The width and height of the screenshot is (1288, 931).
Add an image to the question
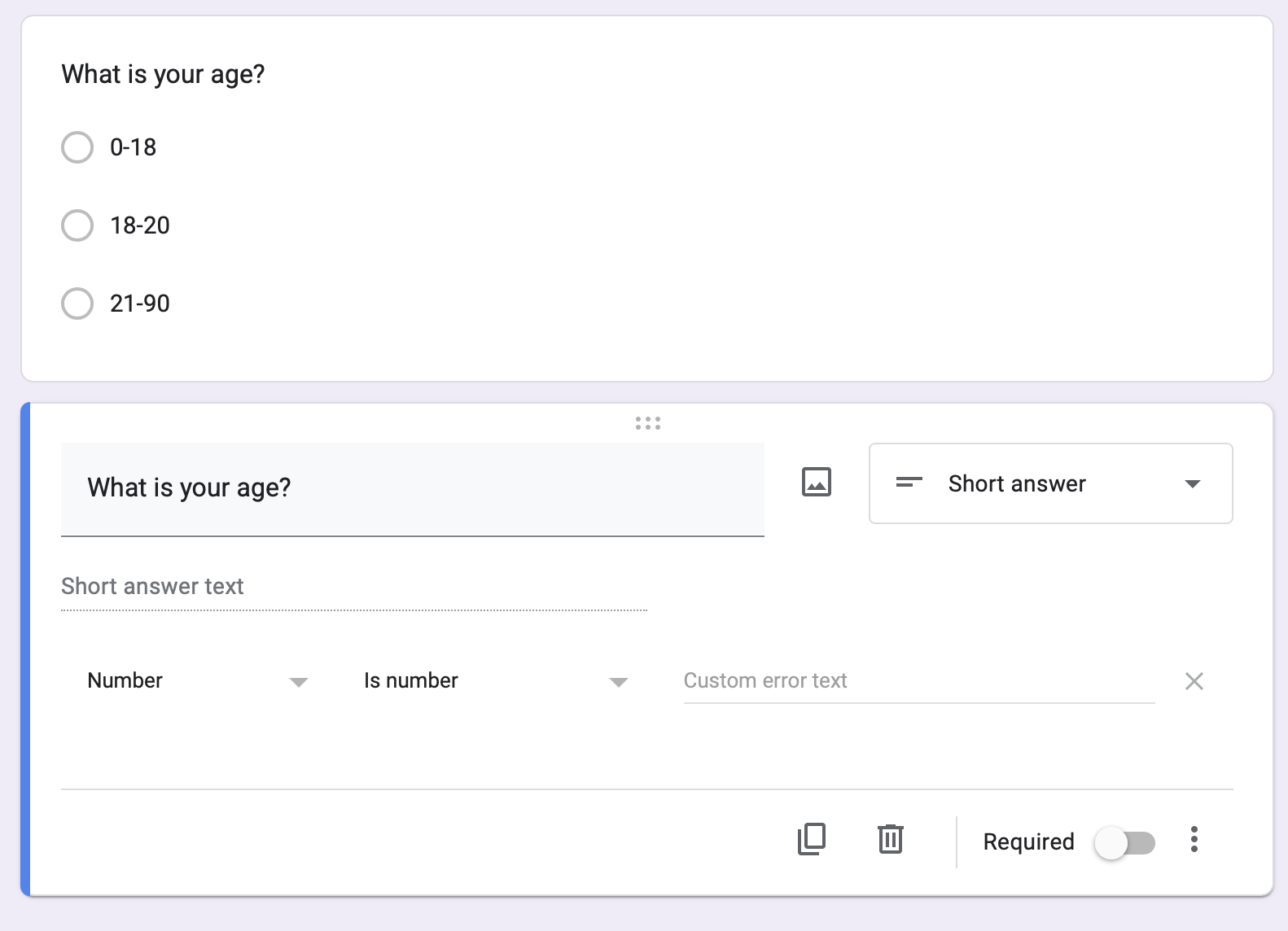point(816,483)
